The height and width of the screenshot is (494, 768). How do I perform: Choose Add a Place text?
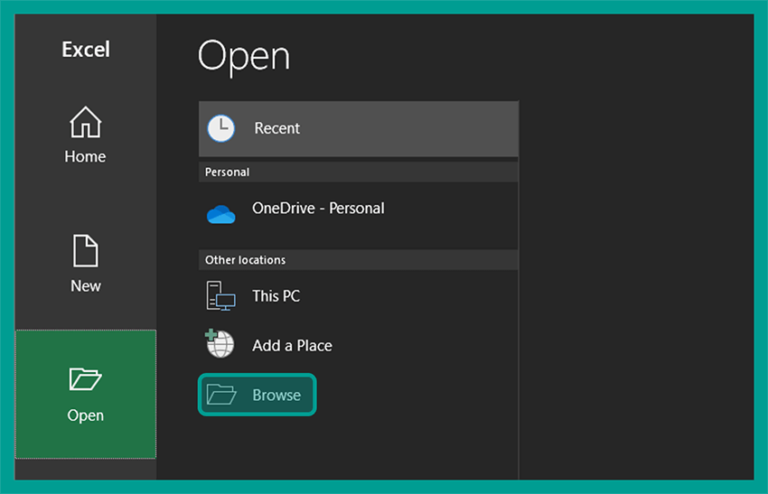[292, 346]
